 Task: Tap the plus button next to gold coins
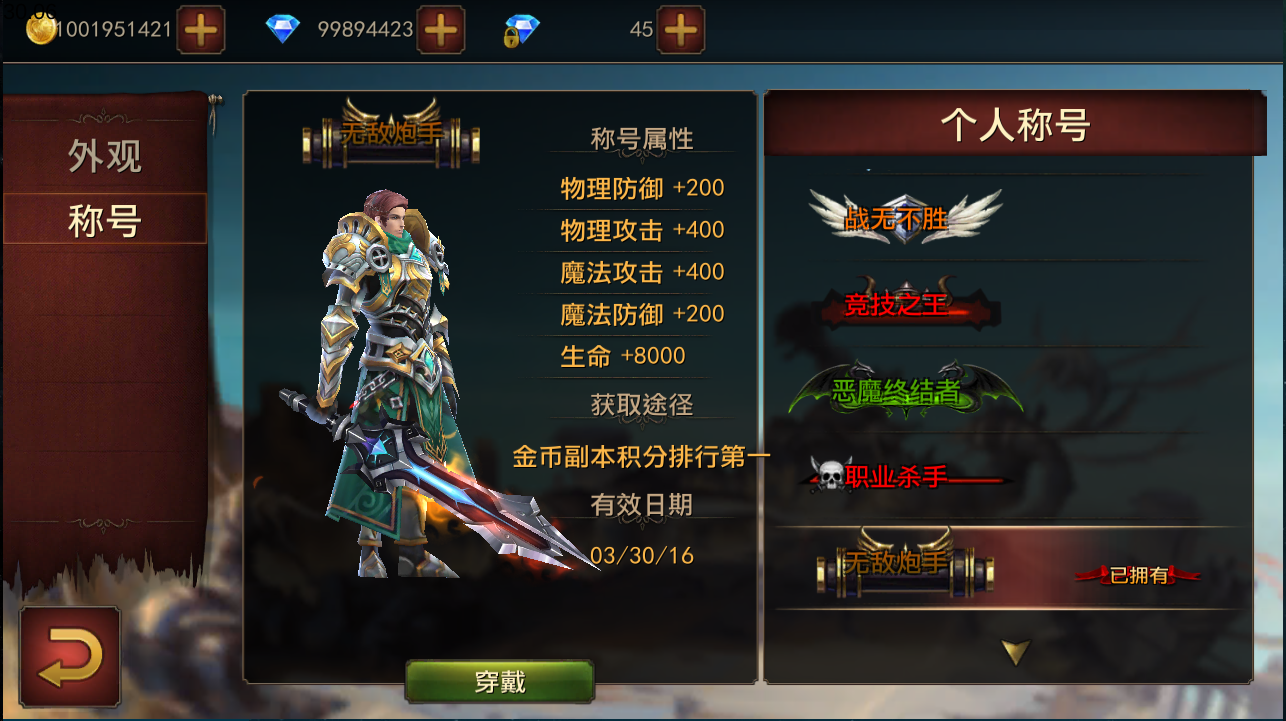pos(201,30)
